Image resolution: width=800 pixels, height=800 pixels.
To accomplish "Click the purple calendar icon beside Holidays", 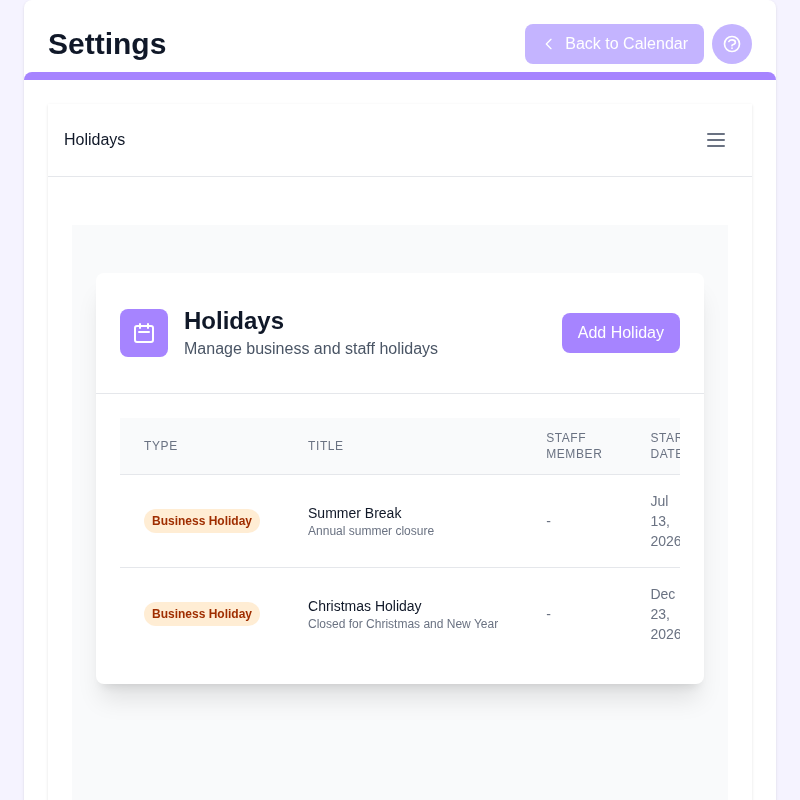I will [144, 333].
